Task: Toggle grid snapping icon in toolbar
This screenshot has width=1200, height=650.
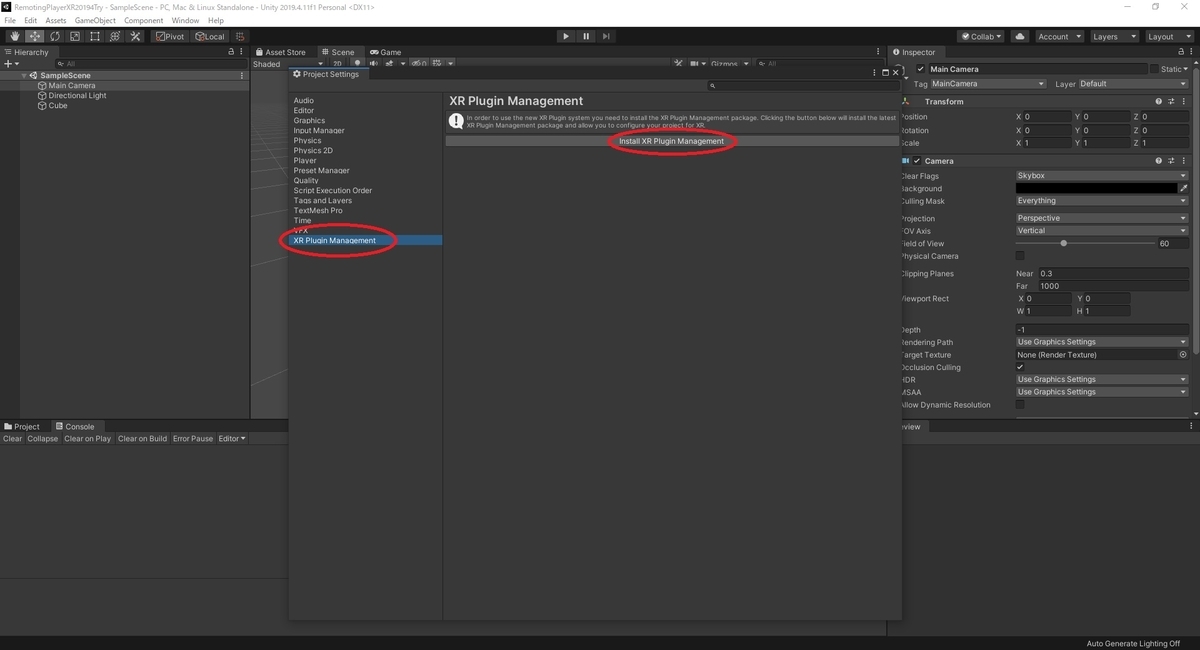Action: click(x=239, y=36)
